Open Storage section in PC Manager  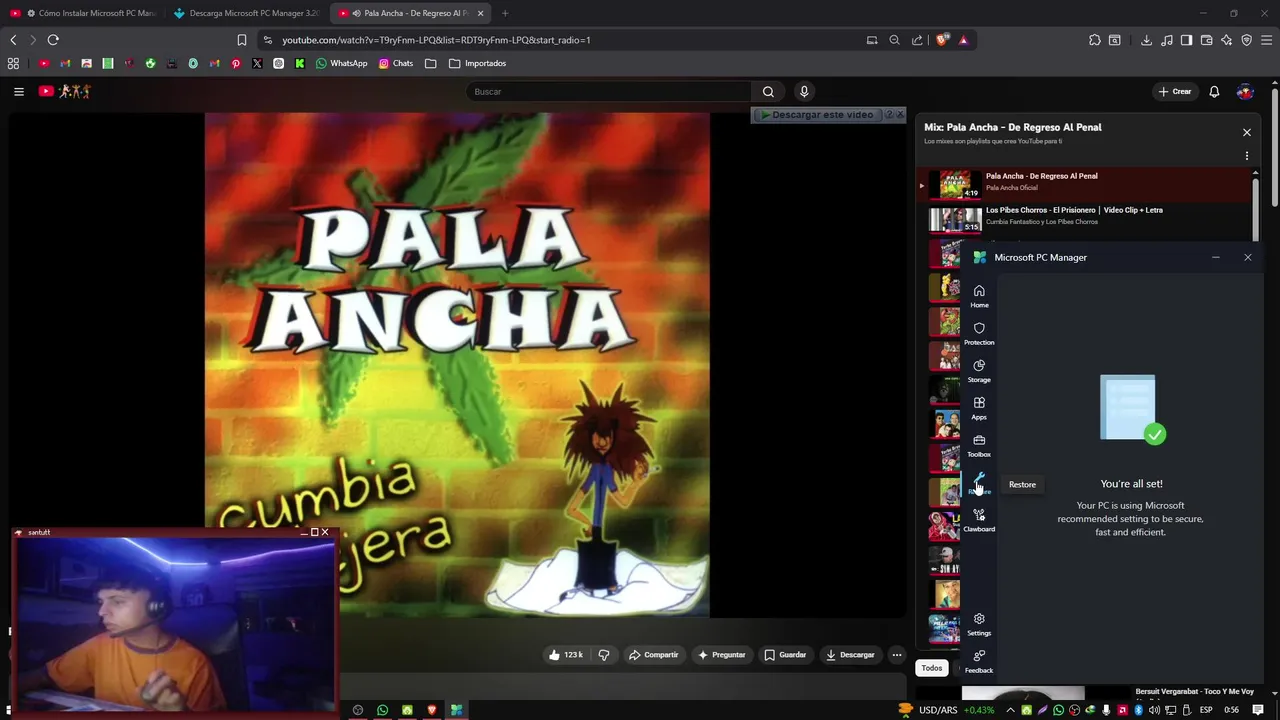point(979,371)
